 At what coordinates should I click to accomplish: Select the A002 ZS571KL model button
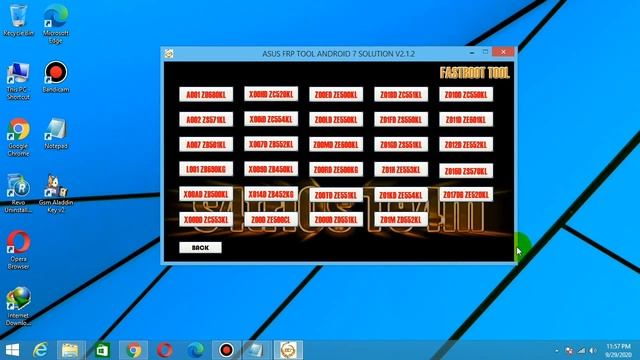coord(206,120)
